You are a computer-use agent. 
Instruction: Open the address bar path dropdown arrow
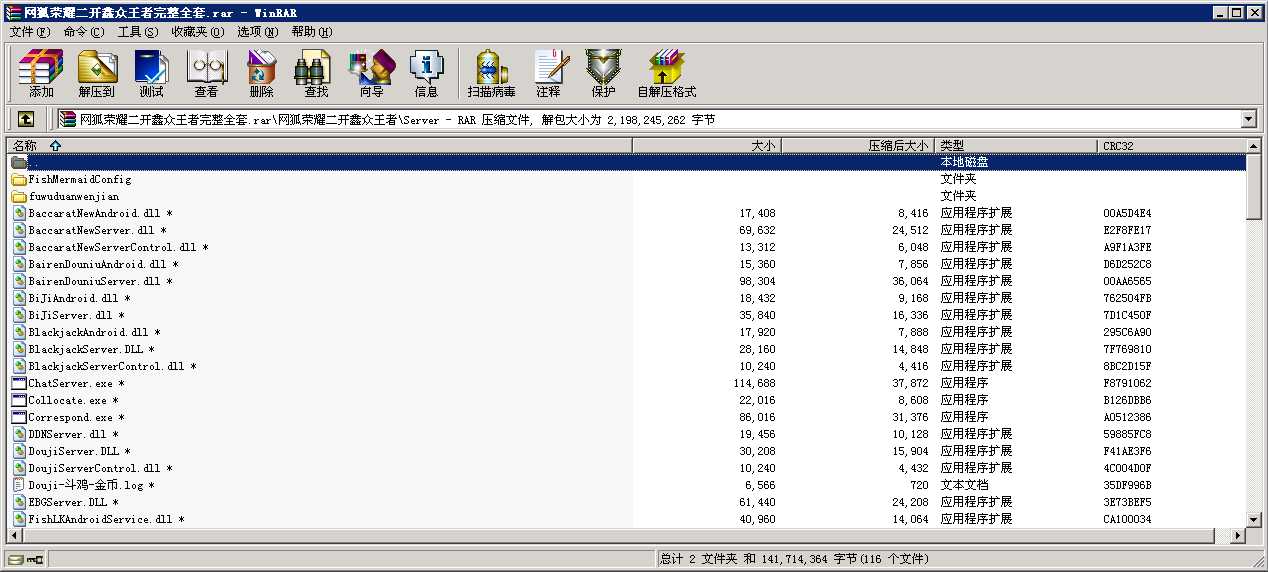point(1248,120)
